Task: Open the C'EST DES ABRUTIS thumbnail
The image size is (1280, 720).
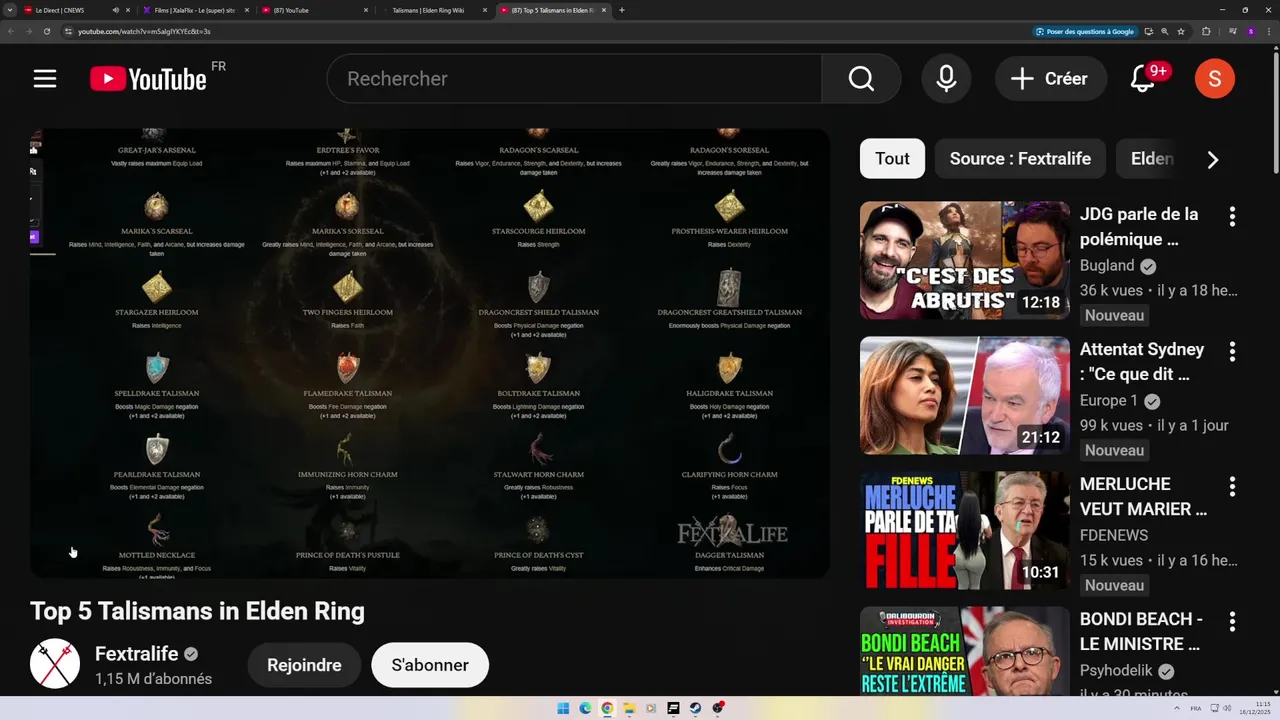Action: (965, 260)
